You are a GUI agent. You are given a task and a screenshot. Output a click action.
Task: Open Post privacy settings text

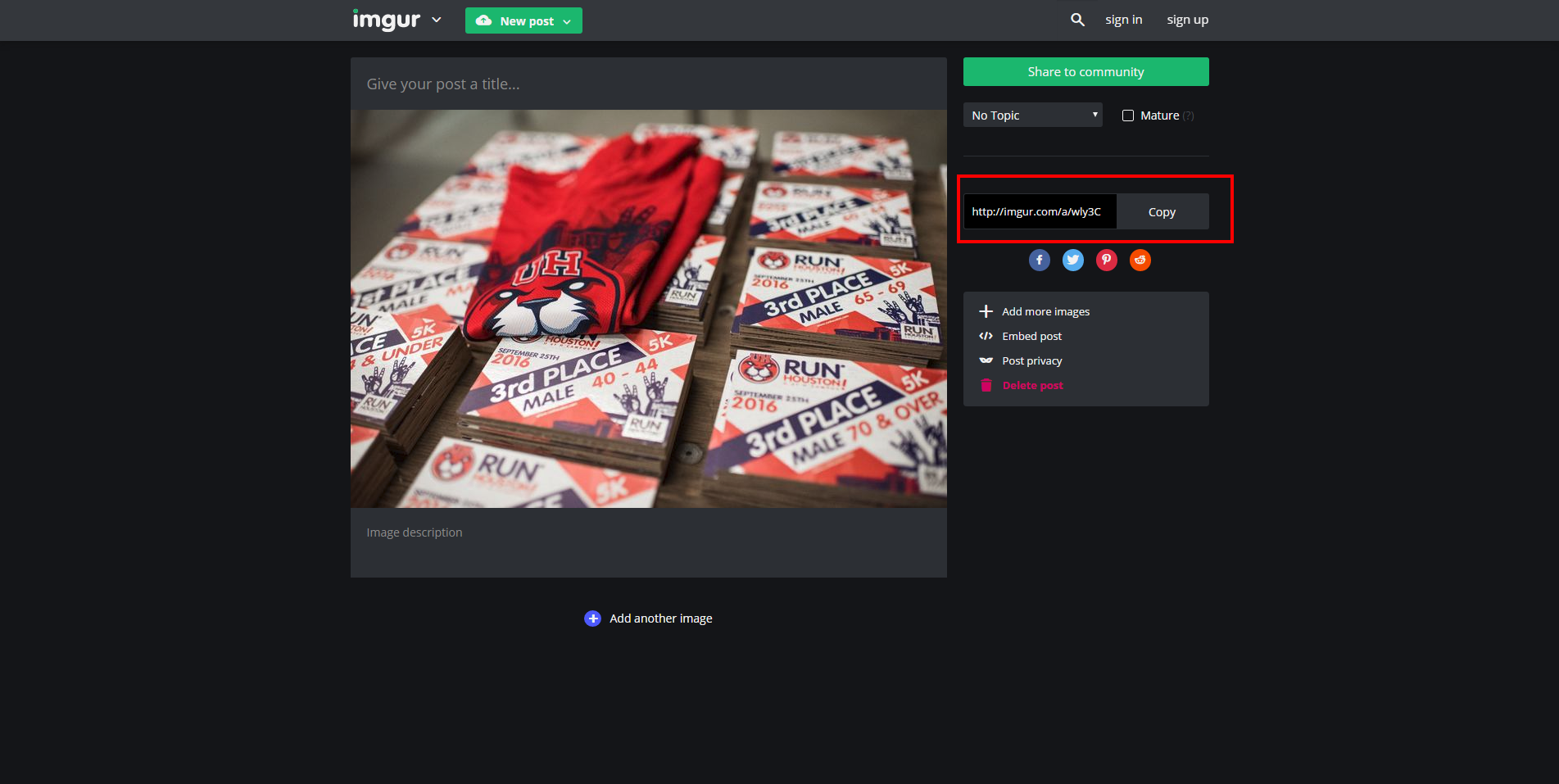pos(1031,360)
